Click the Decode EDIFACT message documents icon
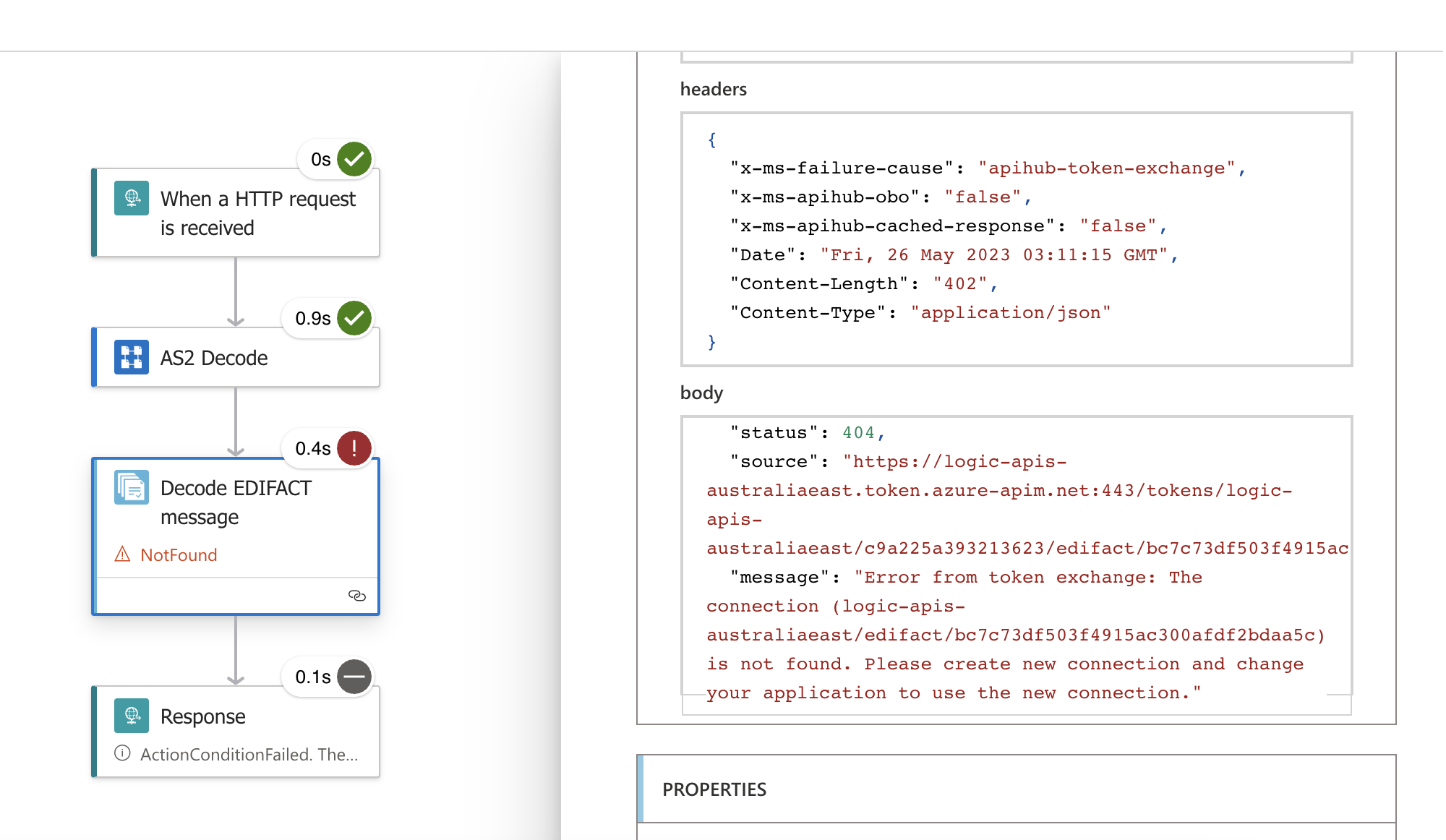Viewport: 1446px width, 840px height. 131,488
